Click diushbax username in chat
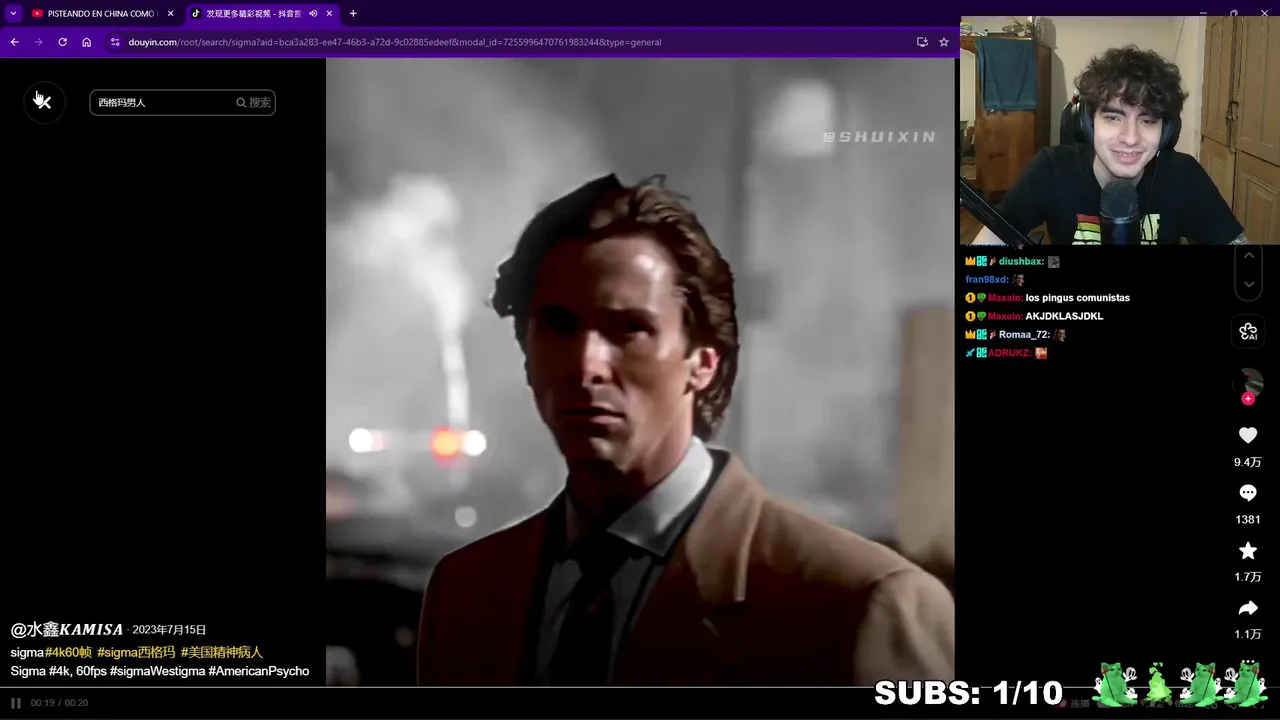This screenshot has height=720, width=1280. tap(1021, 261)
